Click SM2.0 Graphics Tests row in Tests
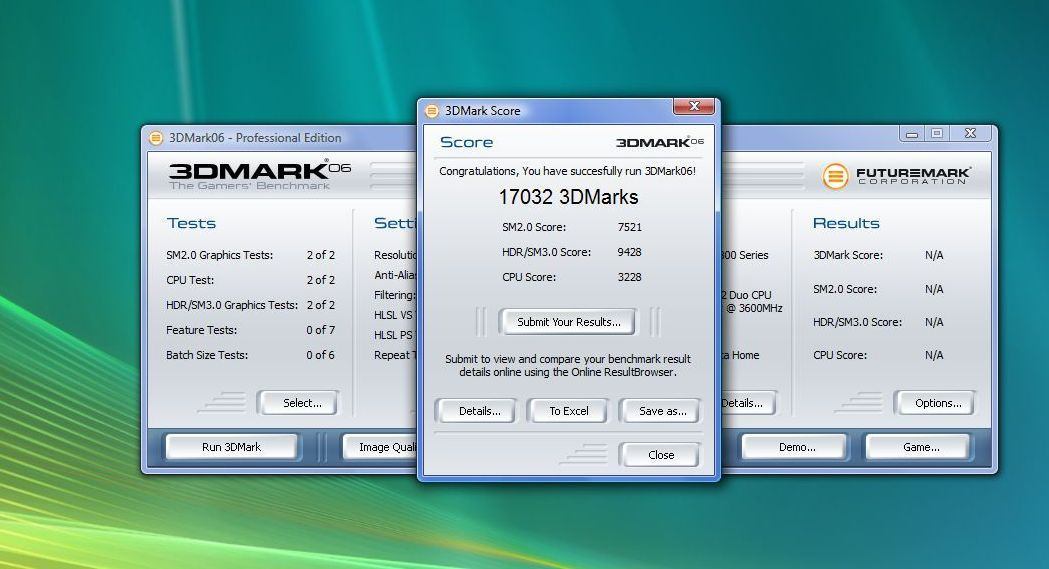The height and width of the screenshot is (569, 1049). 250,255
